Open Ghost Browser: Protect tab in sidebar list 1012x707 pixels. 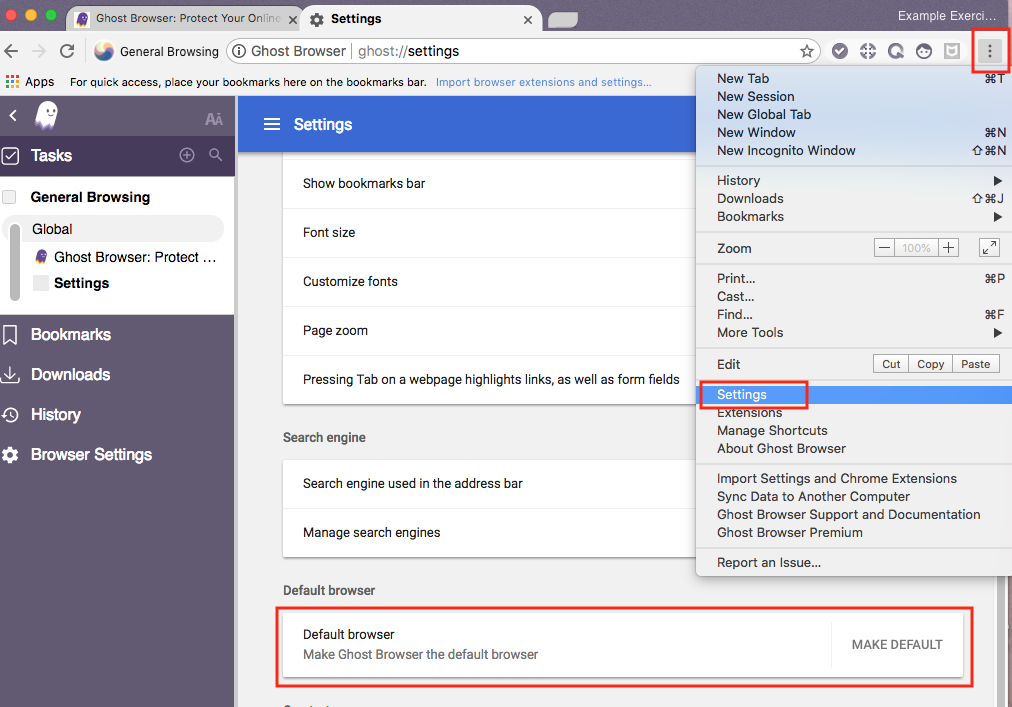pyautogui.click(x=126, y=257)
